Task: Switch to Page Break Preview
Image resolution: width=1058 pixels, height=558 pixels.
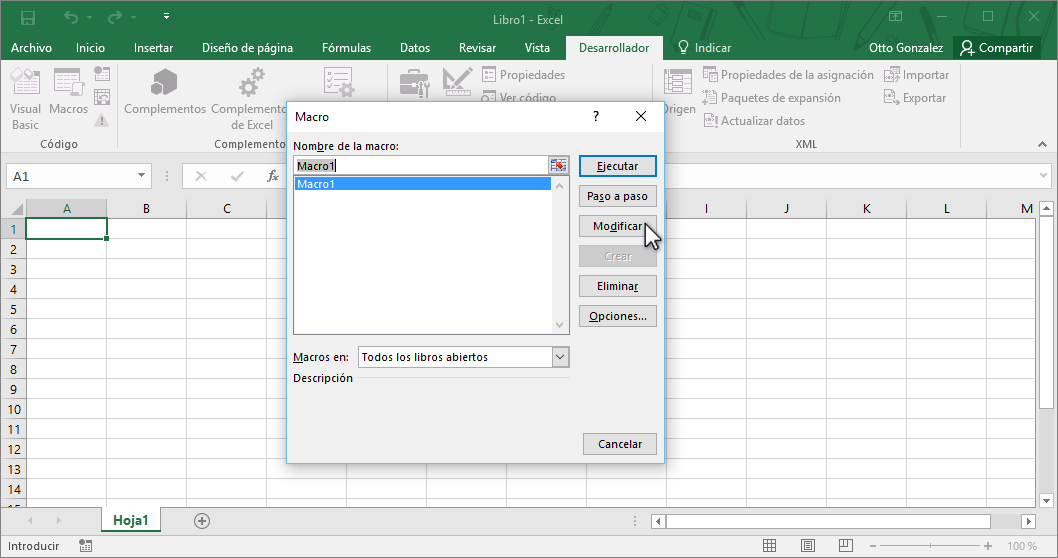Action: click(845, 546)
